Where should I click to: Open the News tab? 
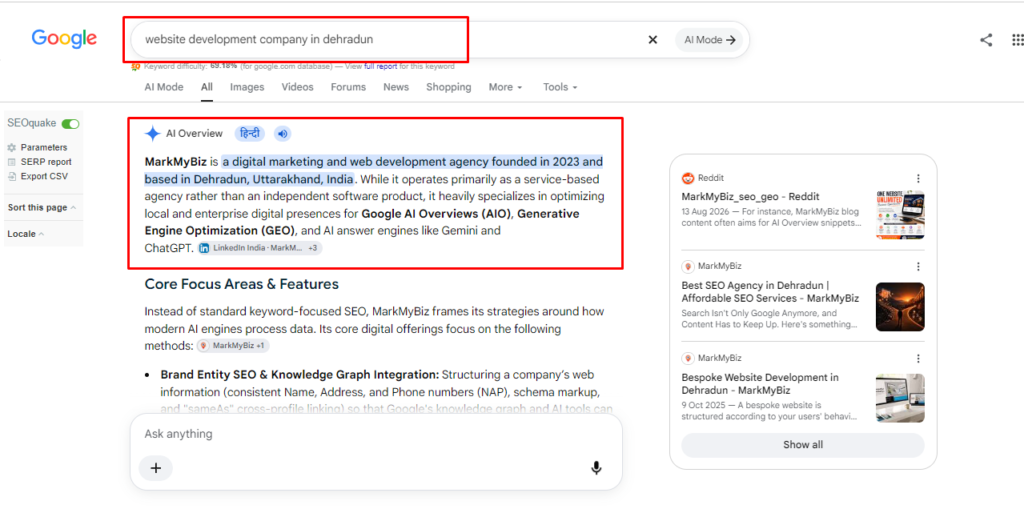coord(396,87)
